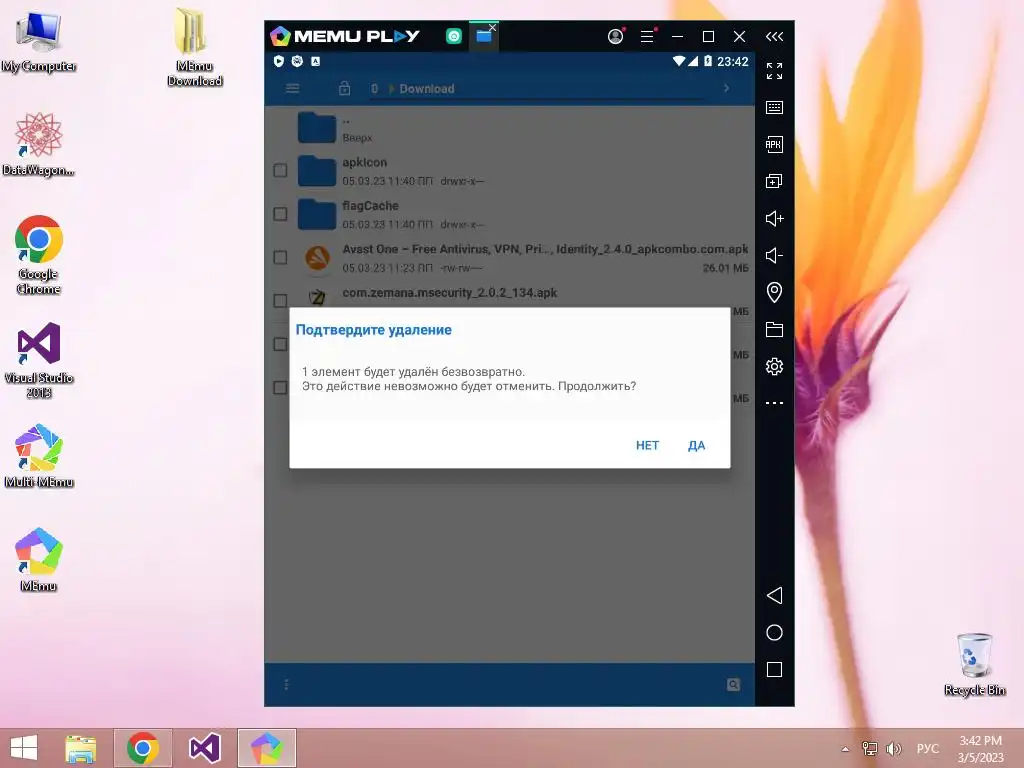This screenshot has width=1024, height=768.
Task: Click the APK install icon
Action: (x=775, y=144)
